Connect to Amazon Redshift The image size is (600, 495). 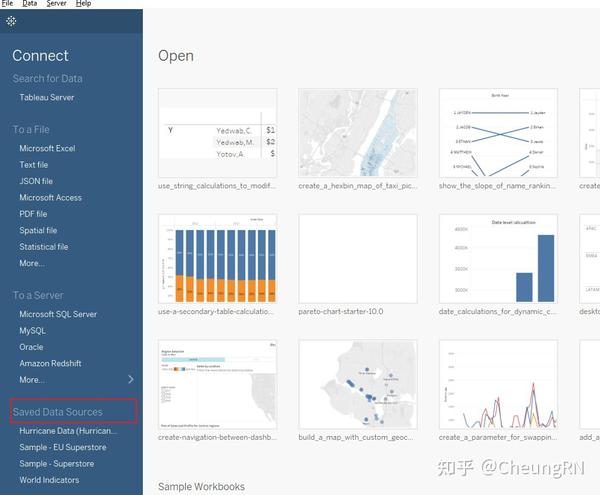51,363
